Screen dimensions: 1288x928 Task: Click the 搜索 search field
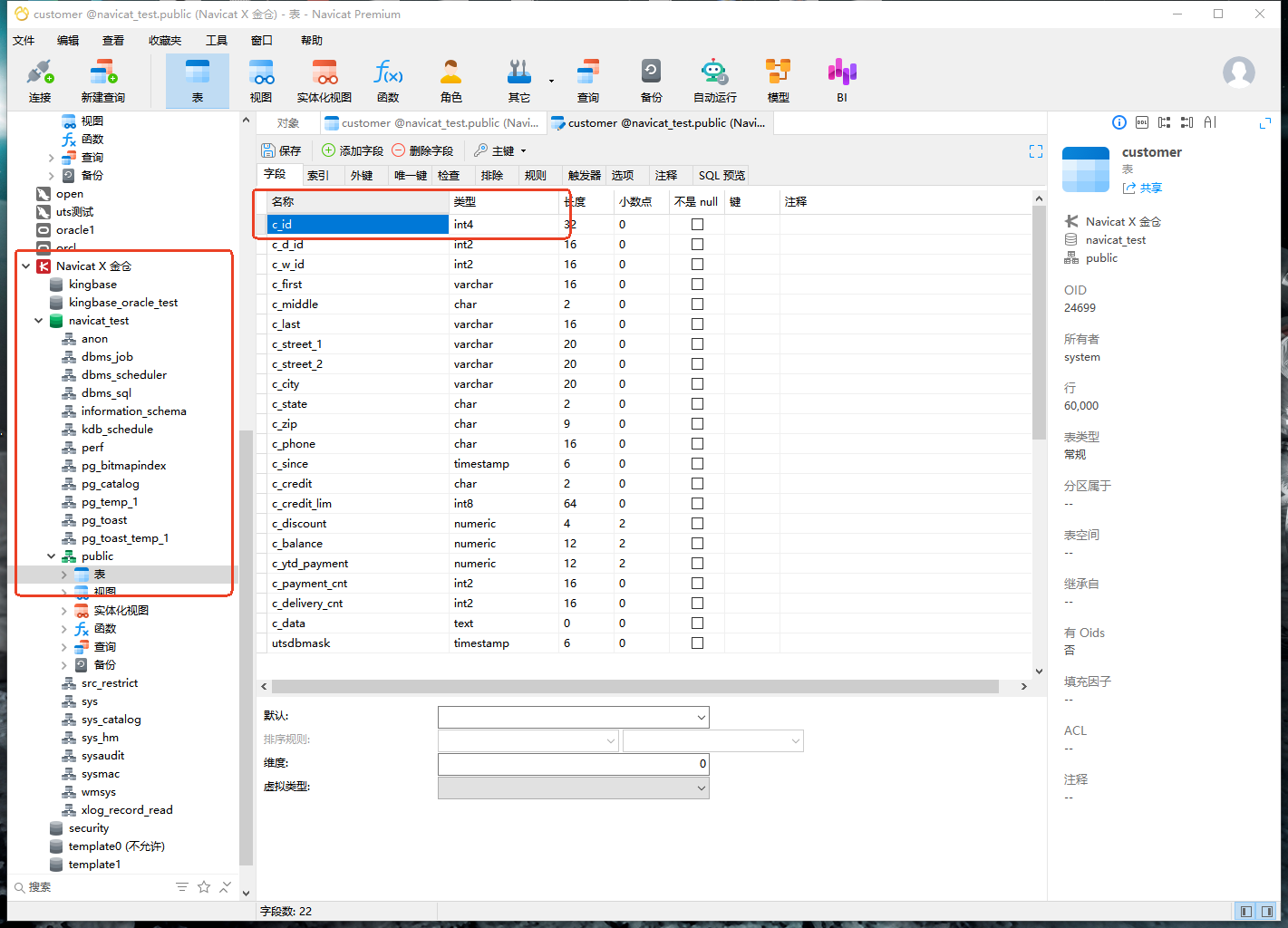click(91, 887)
